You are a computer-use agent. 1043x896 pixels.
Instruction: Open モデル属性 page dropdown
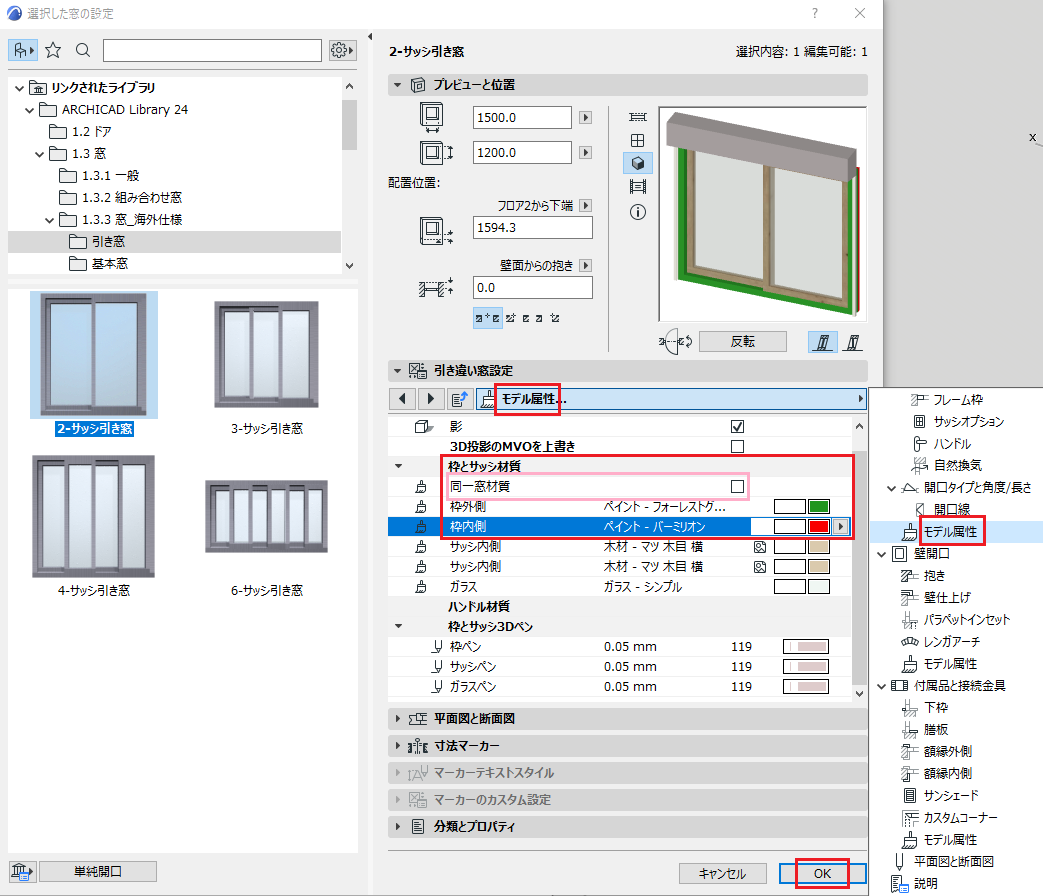[x=671, y=398]
